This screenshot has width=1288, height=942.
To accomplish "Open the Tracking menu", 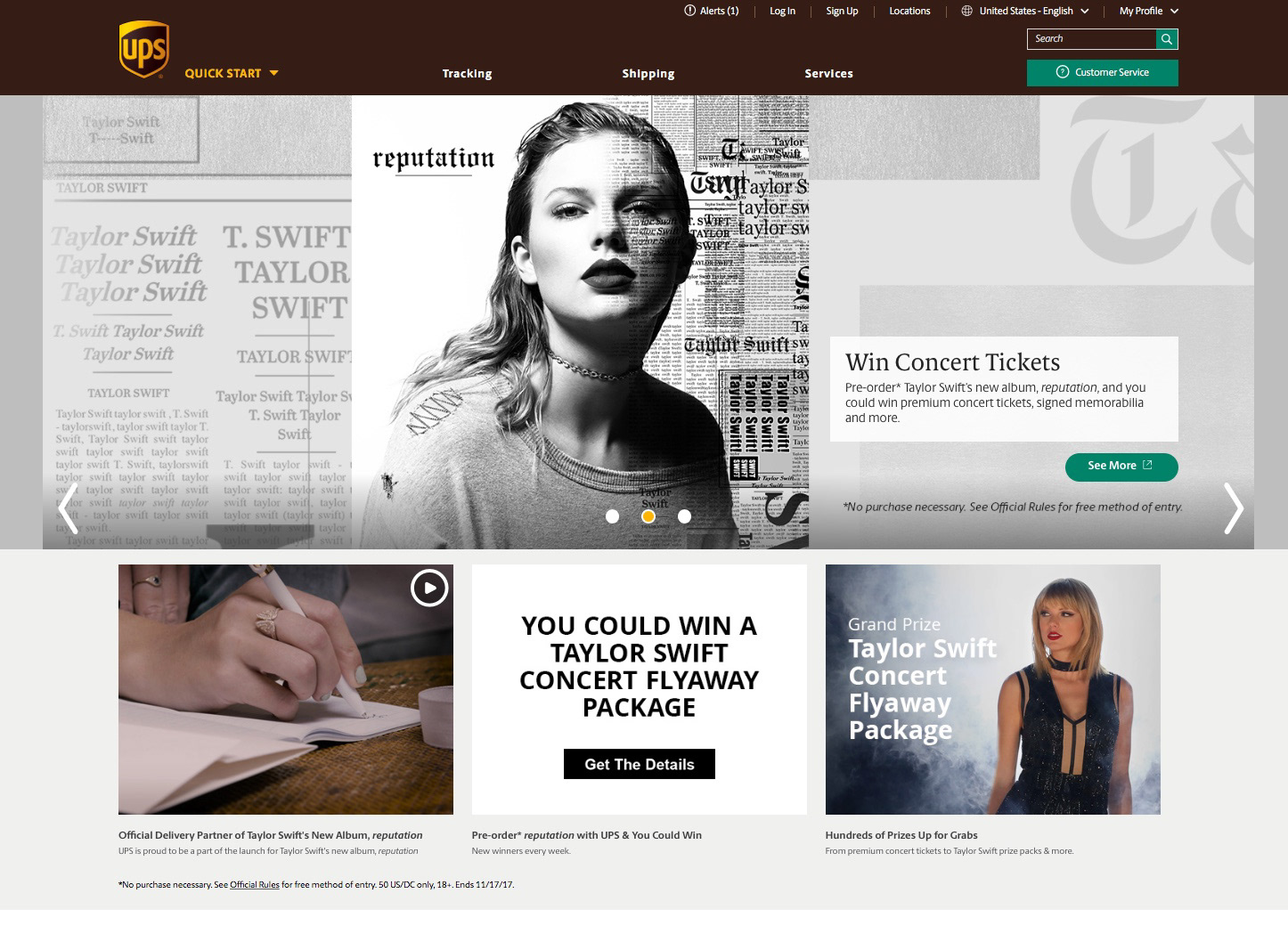I will (467, 74).
